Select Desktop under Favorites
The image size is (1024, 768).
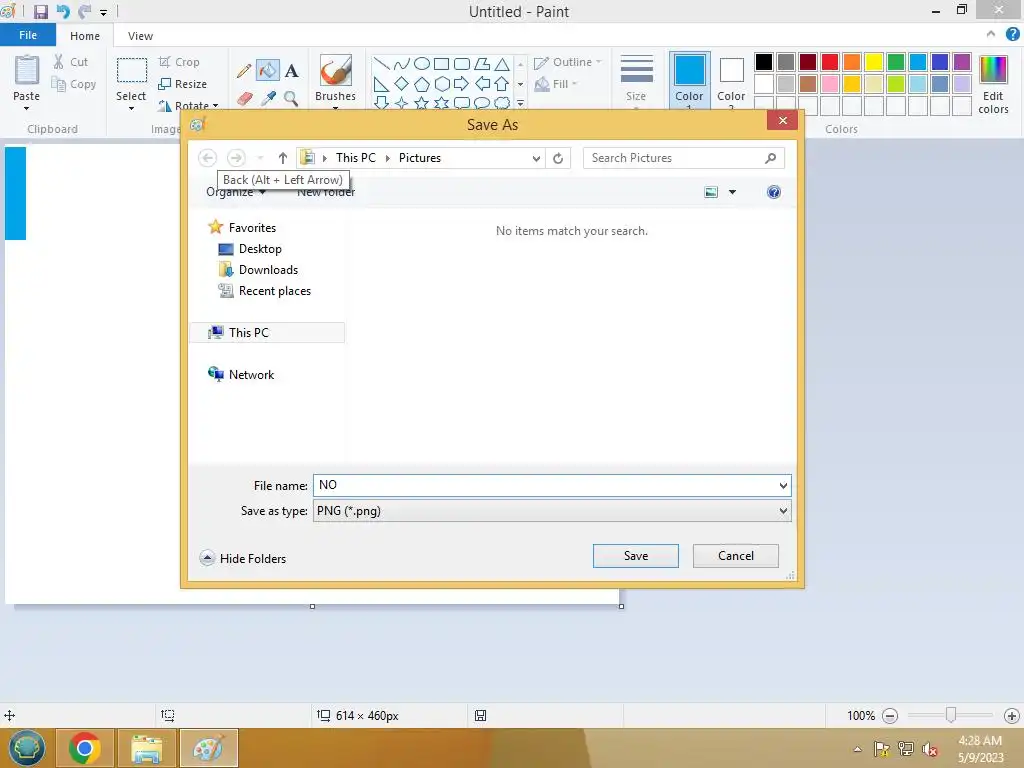point(260,249)
